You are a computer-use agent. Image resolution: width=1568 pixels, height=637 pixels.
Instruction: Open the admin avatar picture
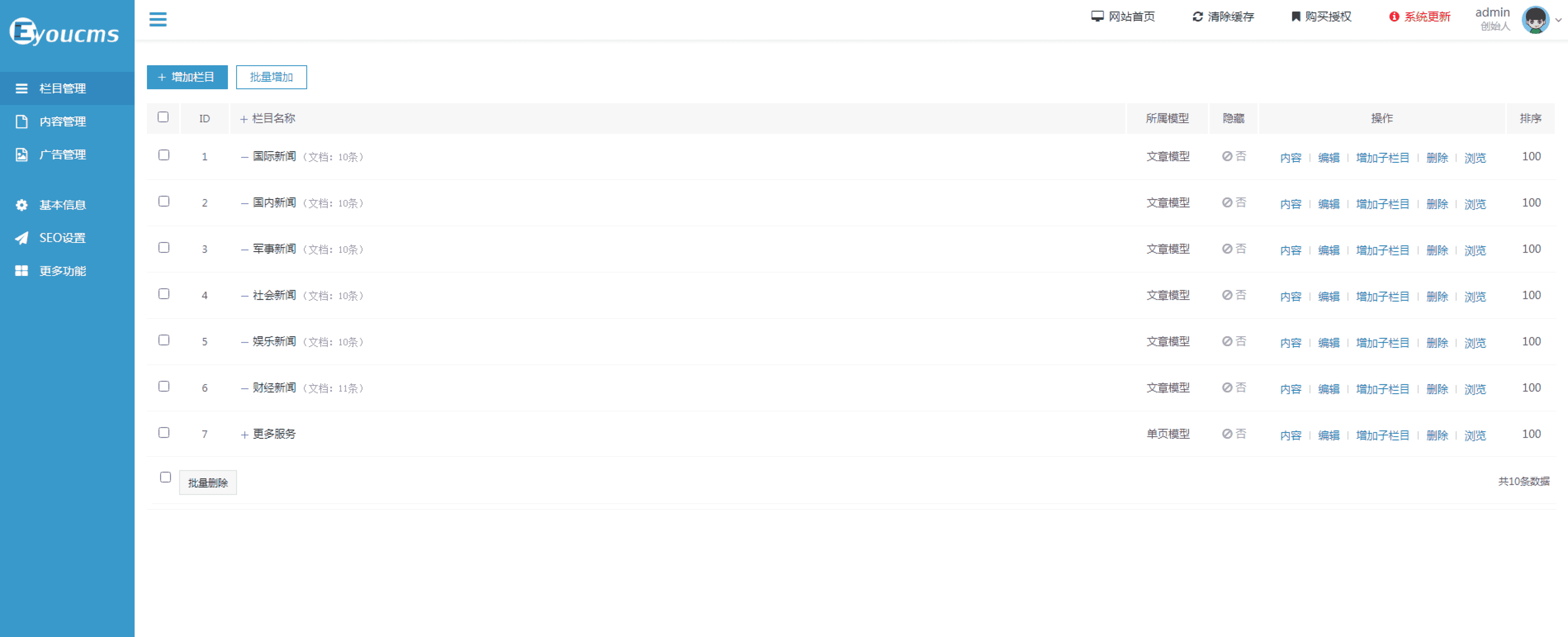coord(1535,19)
